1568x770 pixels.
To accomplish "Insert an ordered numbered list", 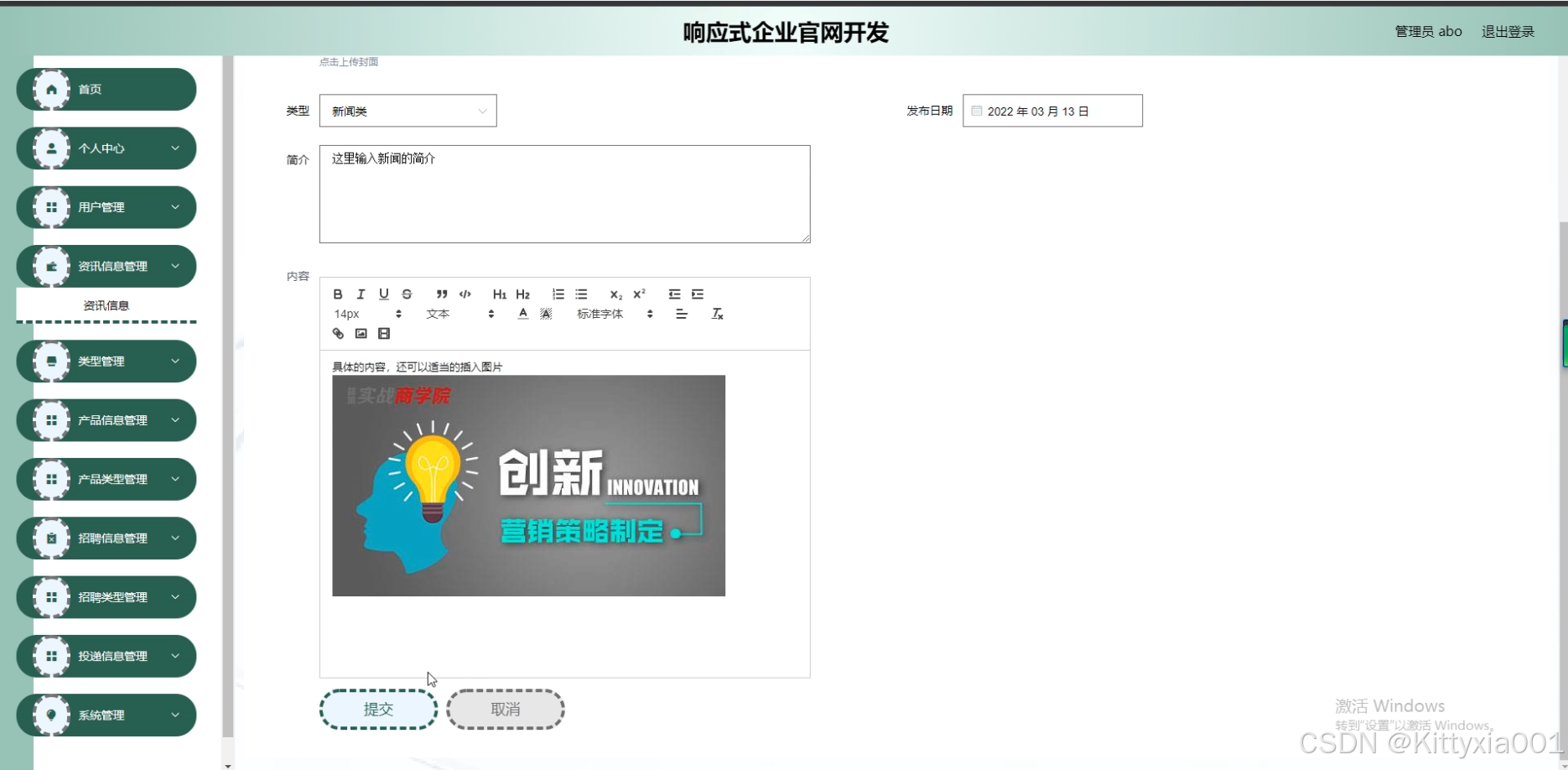I will pos(558,294).
